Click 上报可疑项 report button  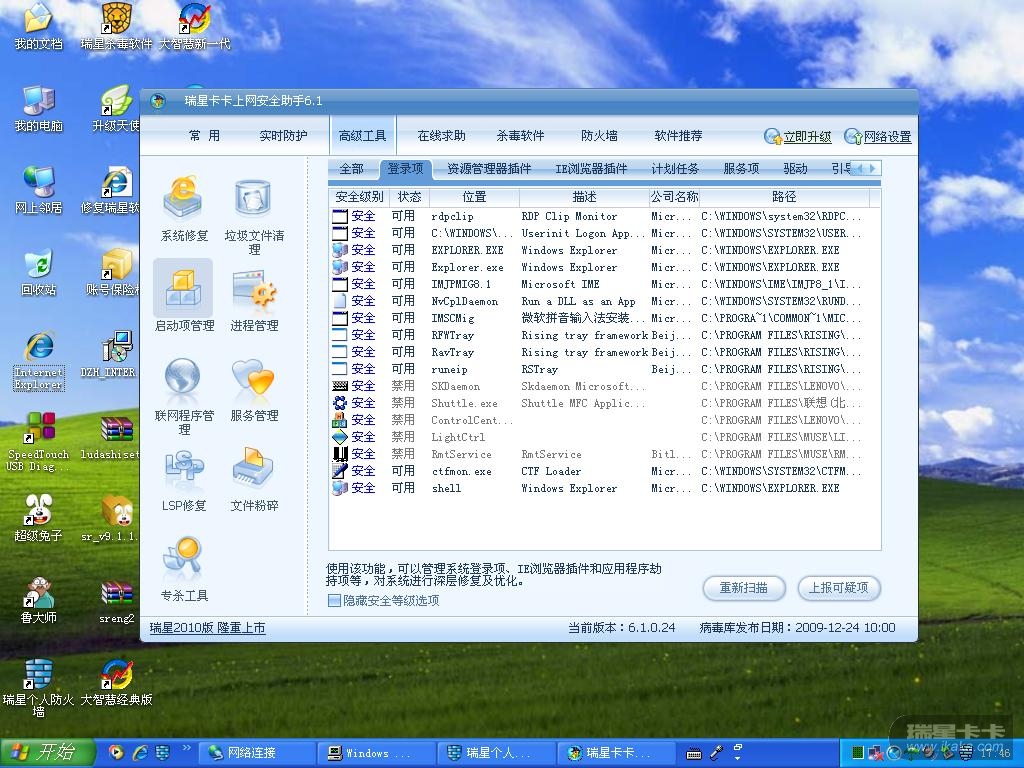click(839, 588)
